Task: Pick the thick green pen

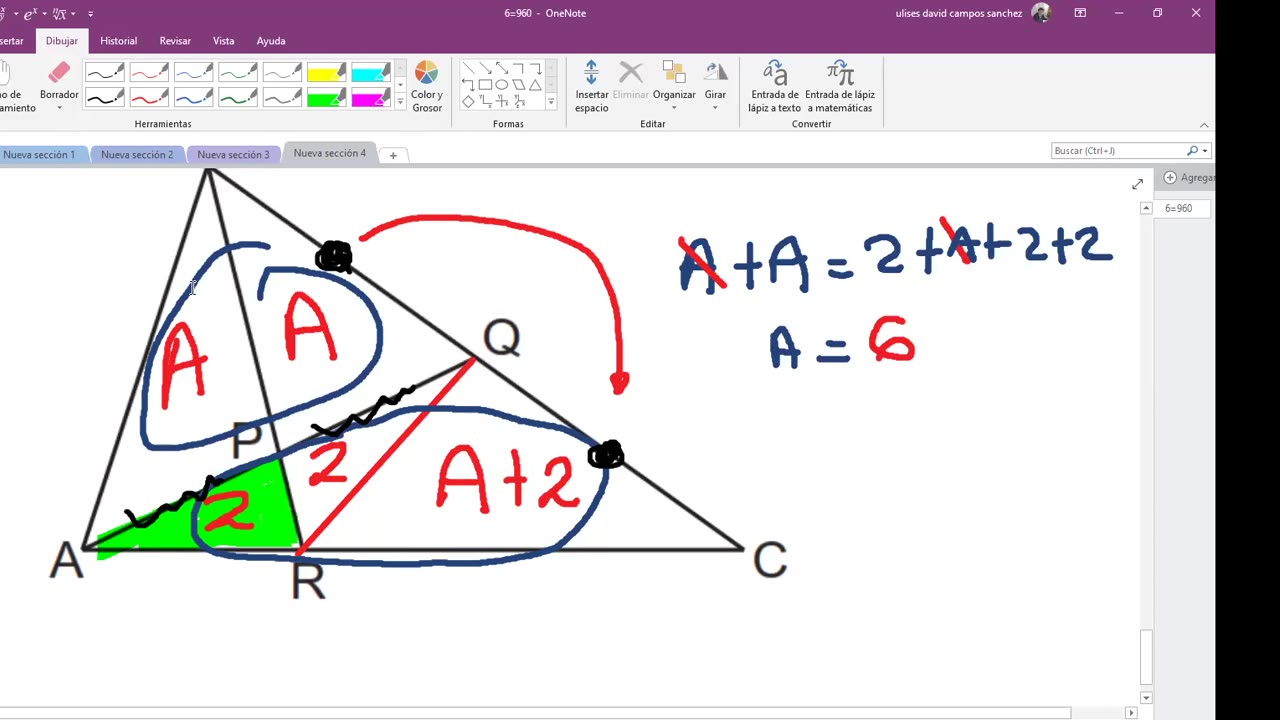Action: [x=237, y=97]
